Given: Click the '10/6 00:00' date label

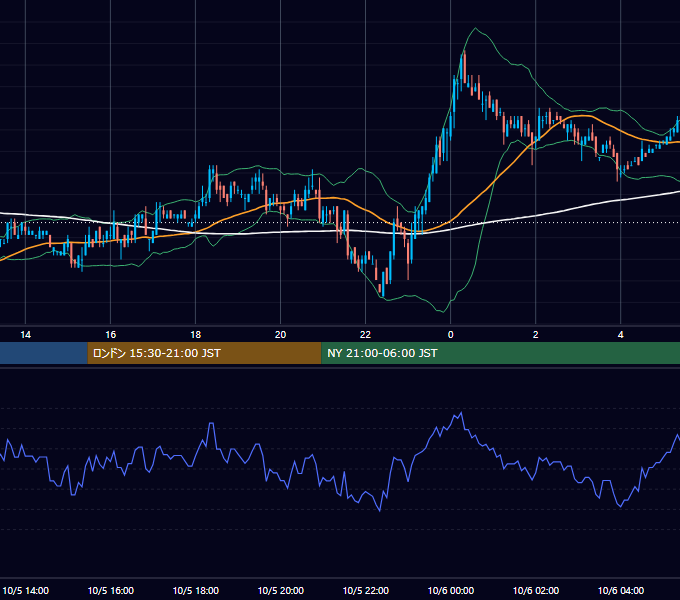Looking at the screenshot, I should (451, 590).
